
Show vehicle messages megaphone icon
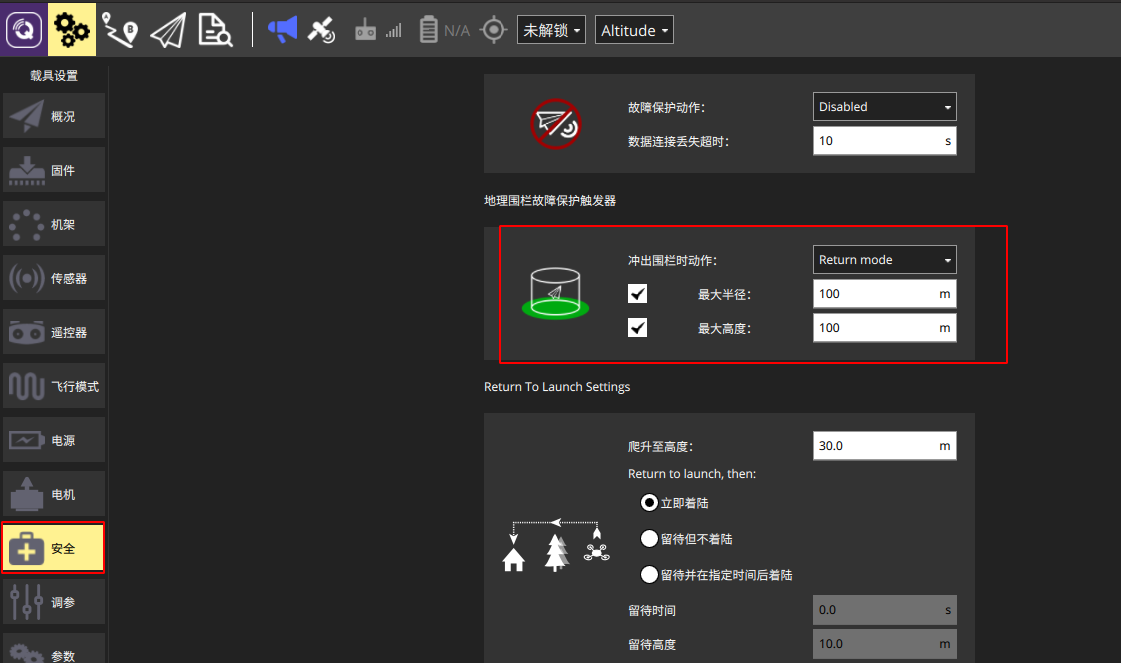coord(282,30)
